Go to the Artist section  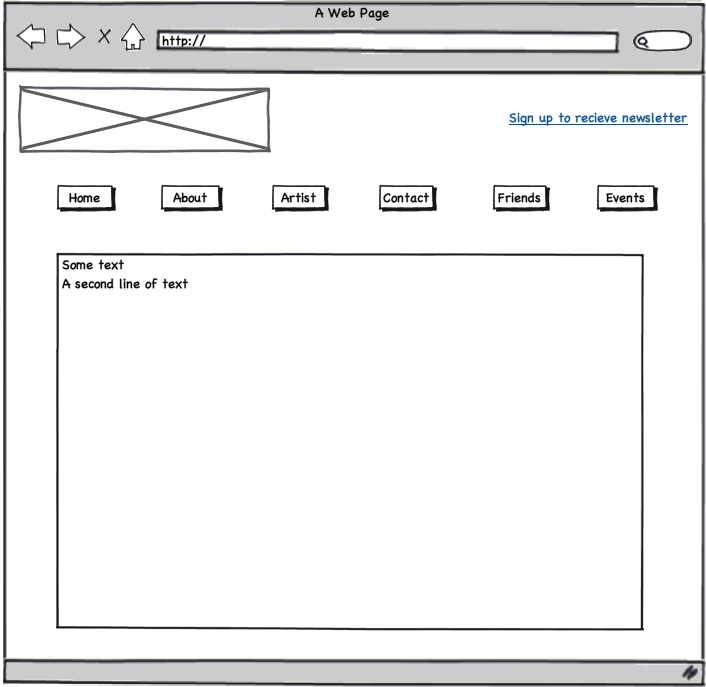click(x=298, y=198)
